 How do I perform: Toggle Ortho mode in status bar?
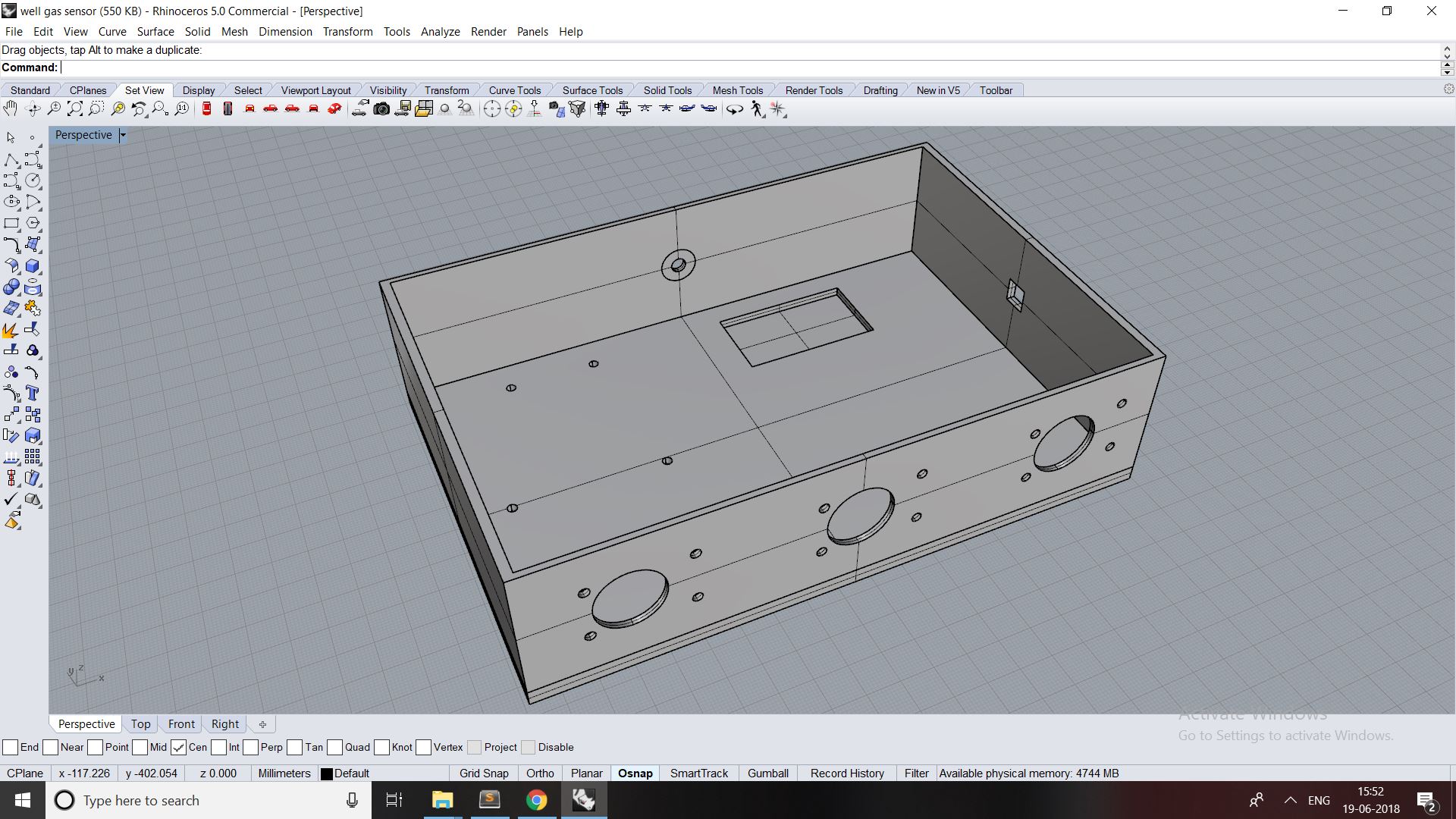point(540,773)
